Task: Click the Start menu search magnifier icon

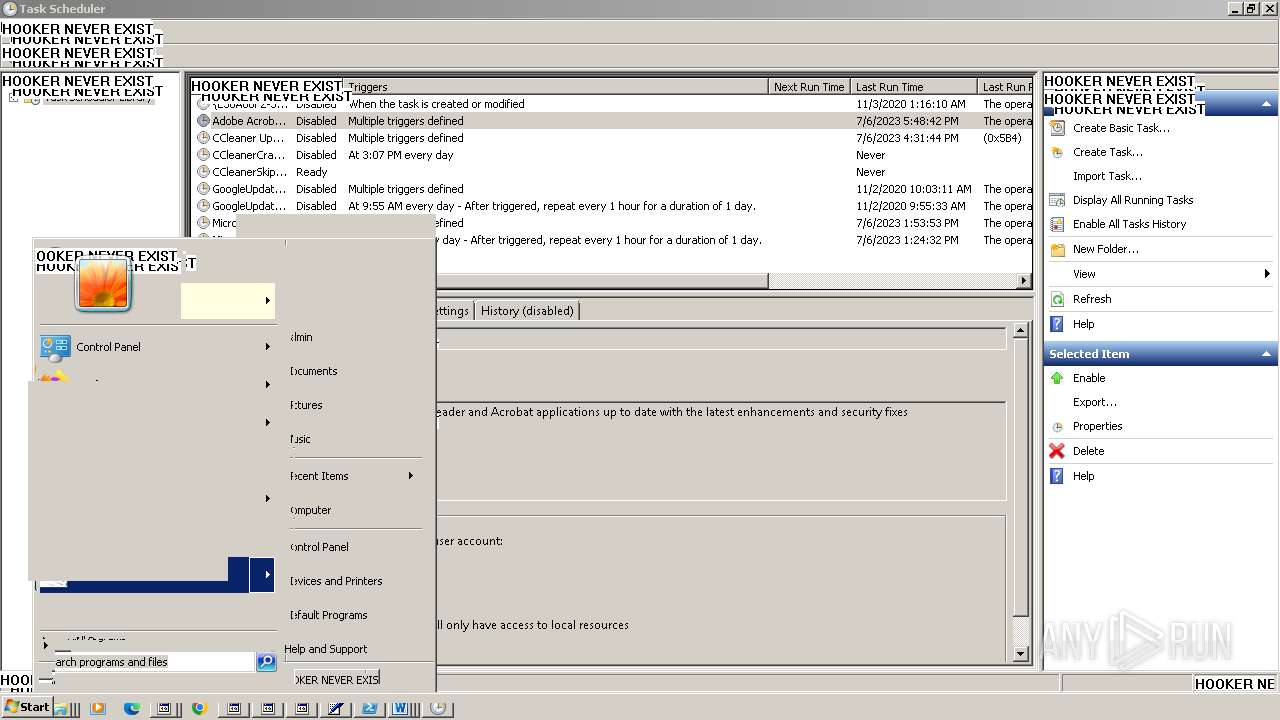Action: pyautogui.click(x=266, y=662)
